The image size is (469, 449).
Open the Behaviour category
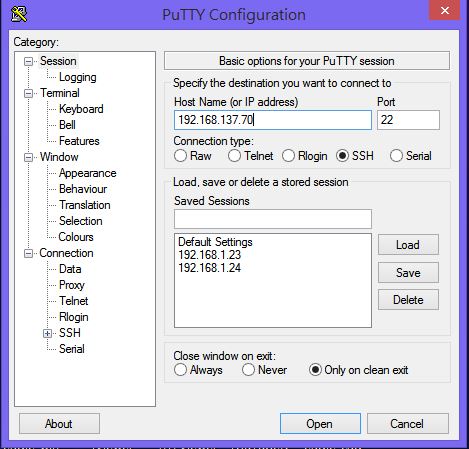83,189
